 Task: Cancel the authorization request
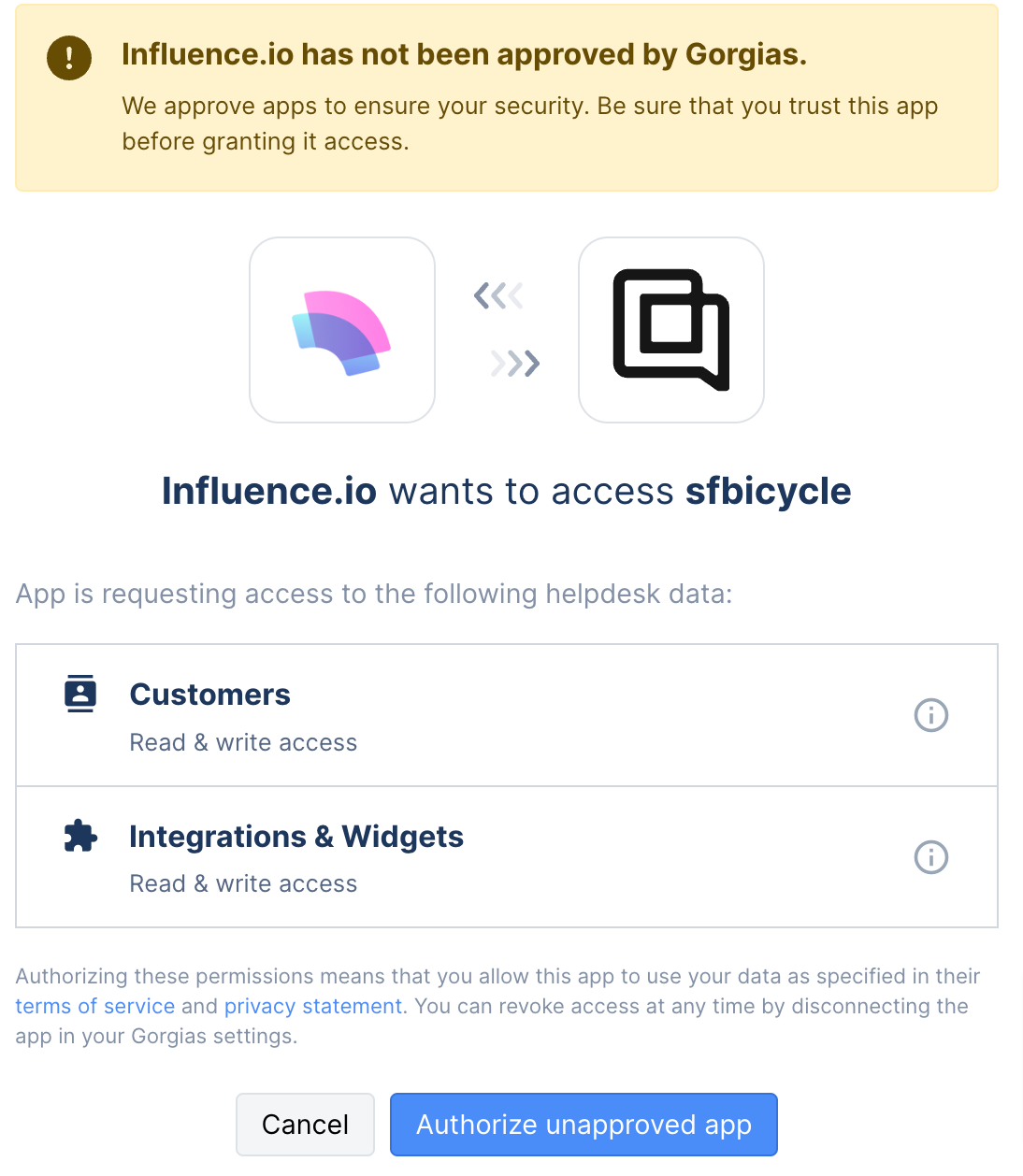[305, 1125]
